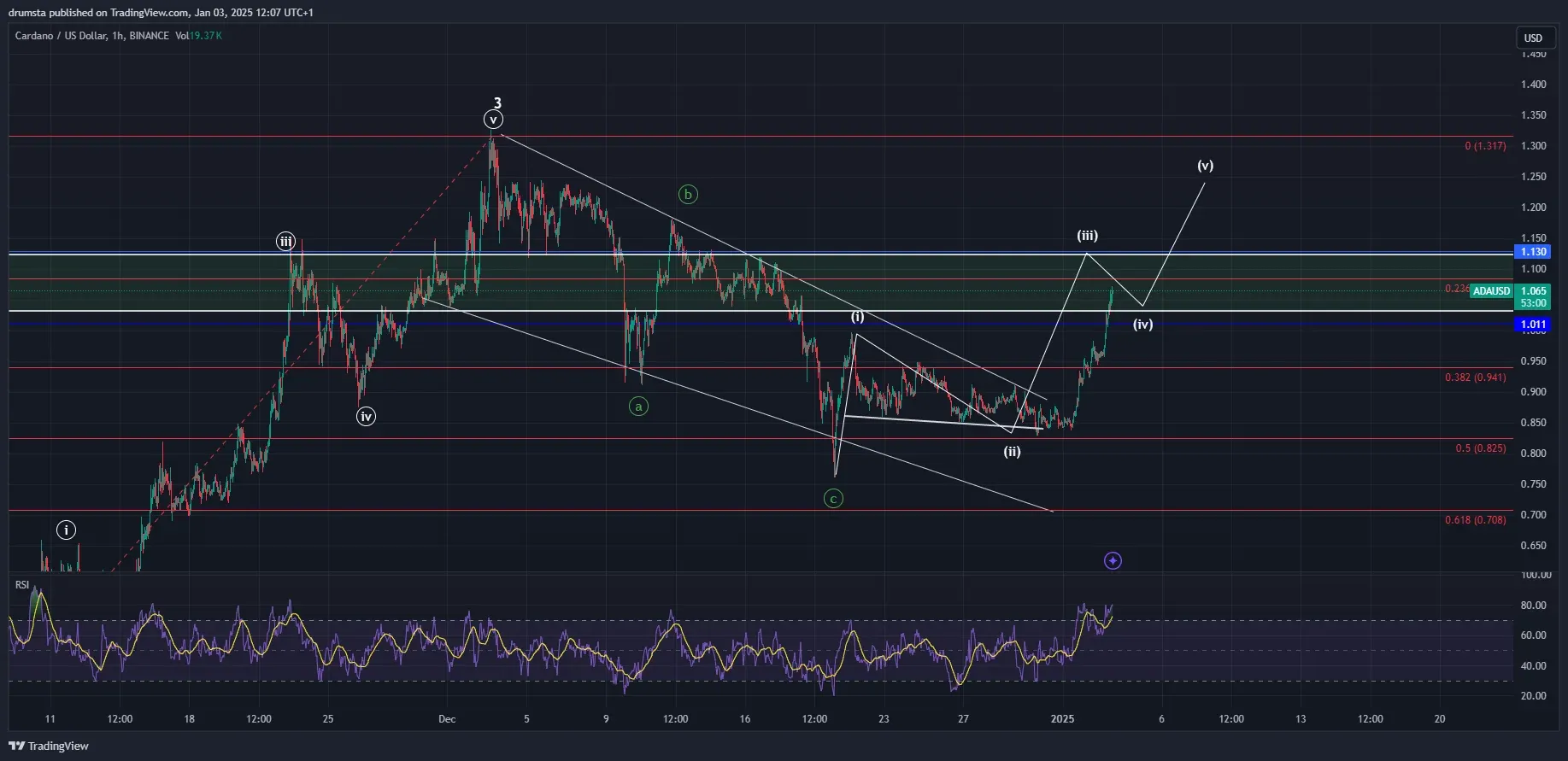Screen dimensions: 1568x761
Task: Click the (iv) parenthesized projection label
Action: tap(1143, 325)
